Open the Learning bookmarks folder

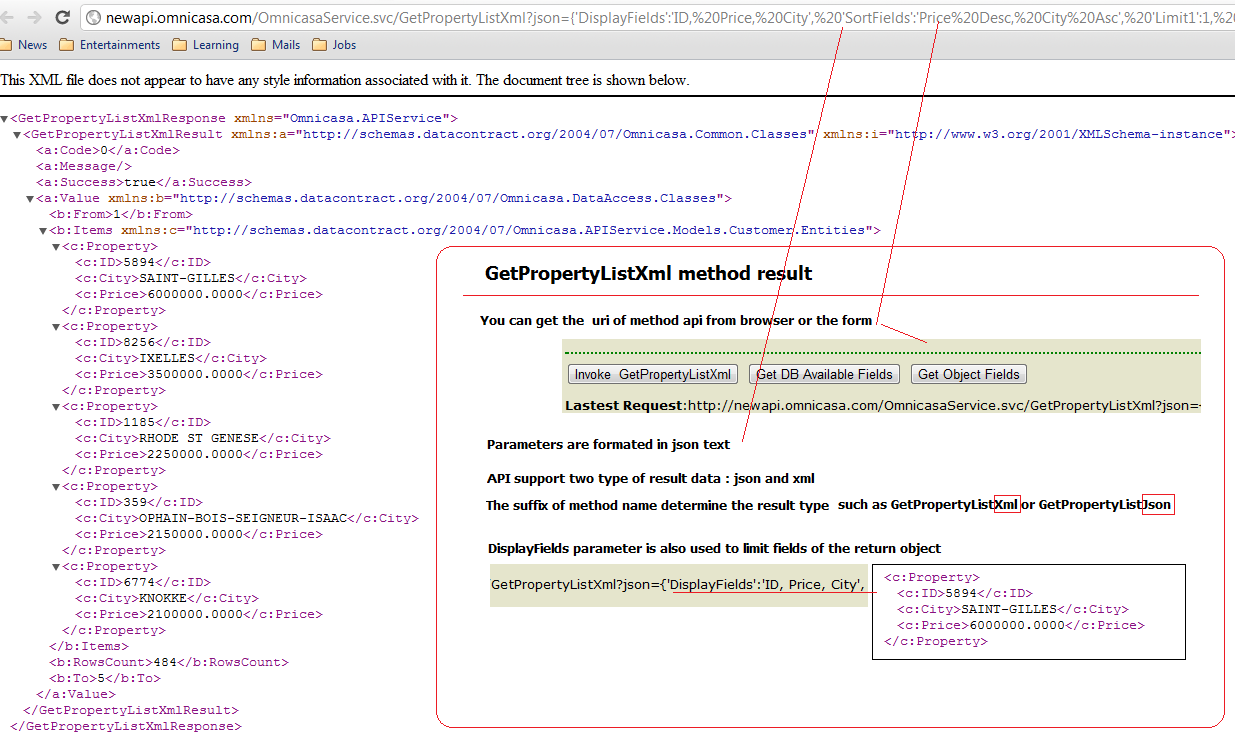[x=206, y=45]
